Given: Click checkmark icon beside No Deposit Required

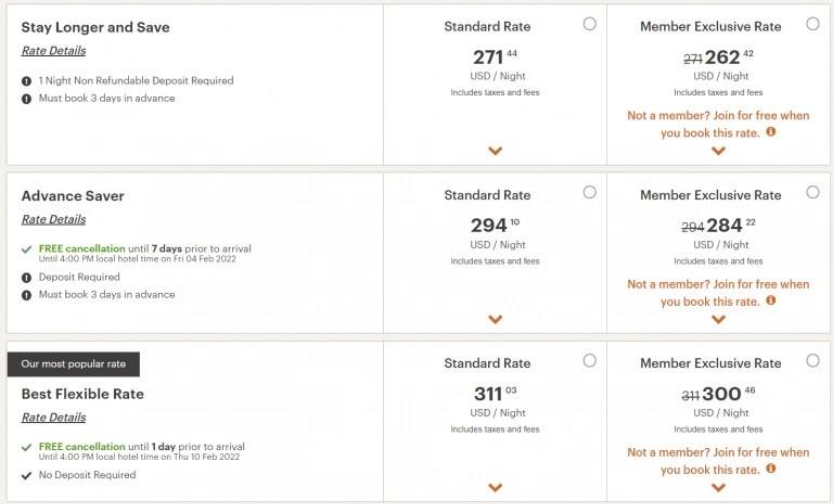Looking at the screenshot, I should coord(26,475).
